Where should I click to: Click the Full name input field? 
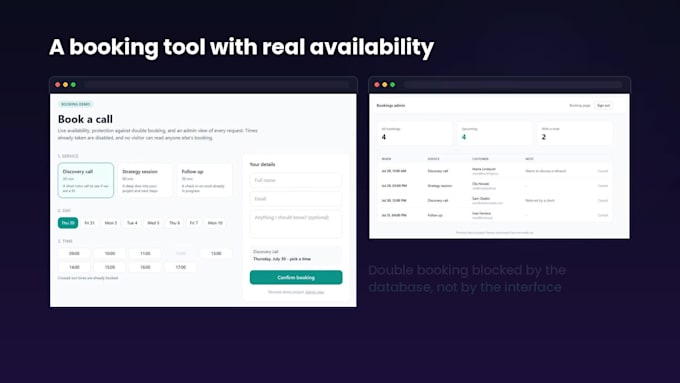[x=296, y=180]
